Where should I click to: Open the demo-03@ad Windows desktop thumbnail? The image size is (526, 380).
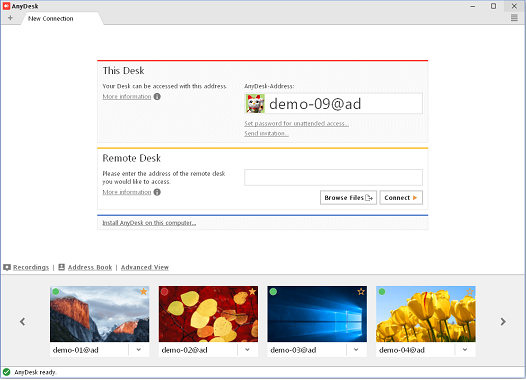(x=317, y=314)
